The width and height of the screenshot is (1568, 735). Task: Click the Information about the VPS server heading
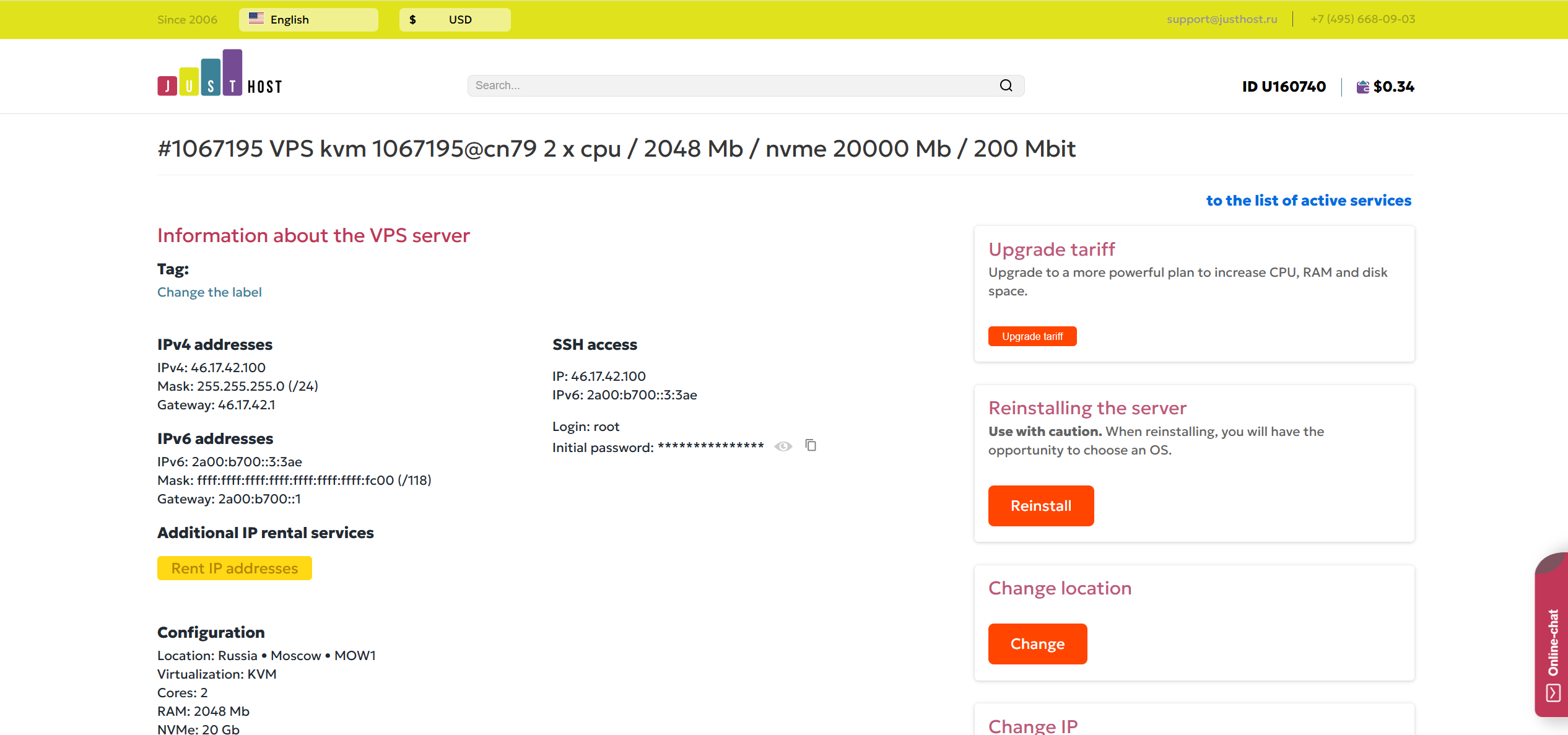click(x=313, y=235)
